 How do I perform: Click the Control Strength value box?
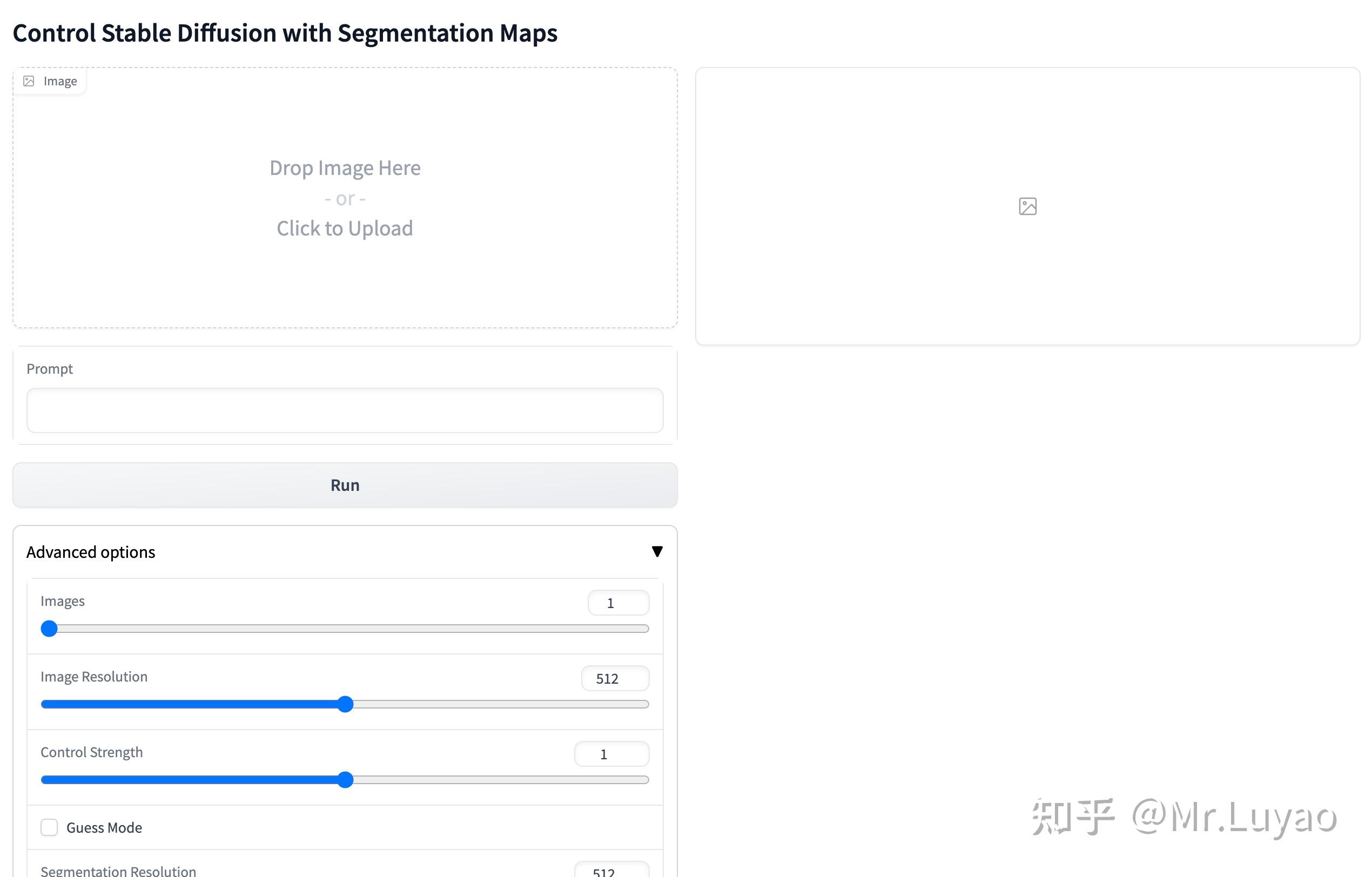click(x=611, y=754)
